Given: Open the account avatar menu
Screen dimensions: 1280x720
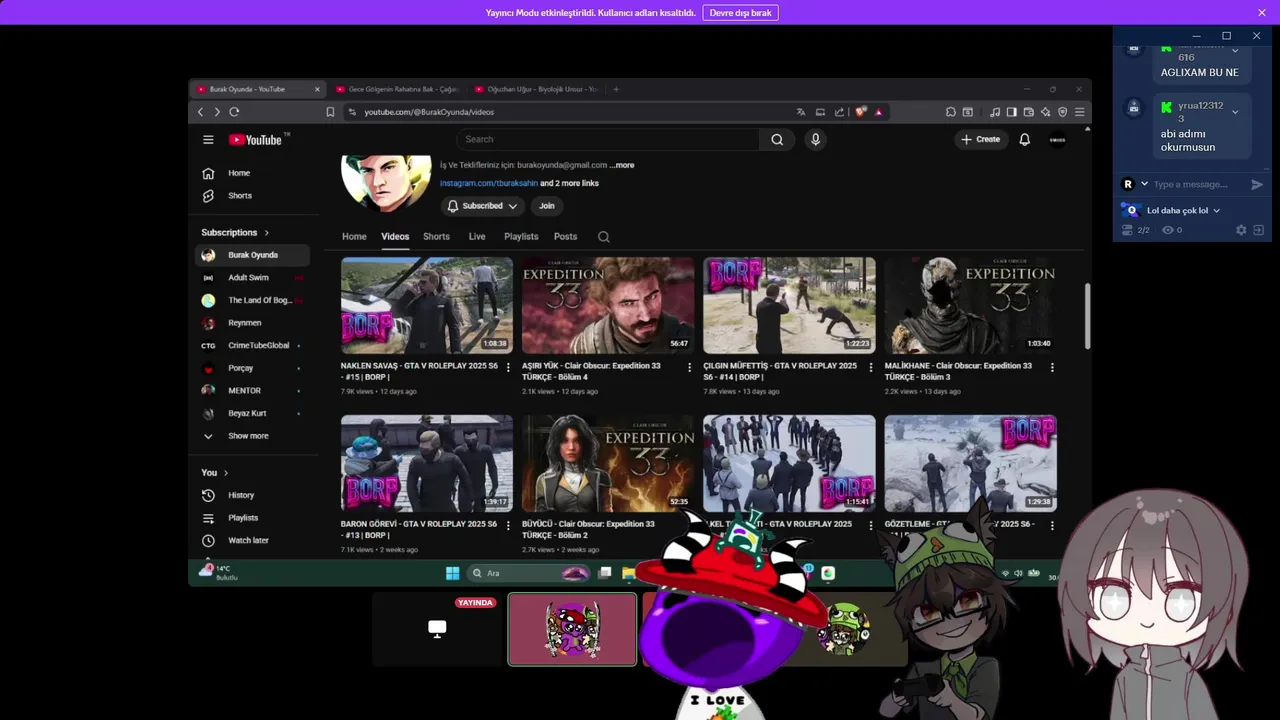Looking at the screenshot, I should pos(1057,140).
